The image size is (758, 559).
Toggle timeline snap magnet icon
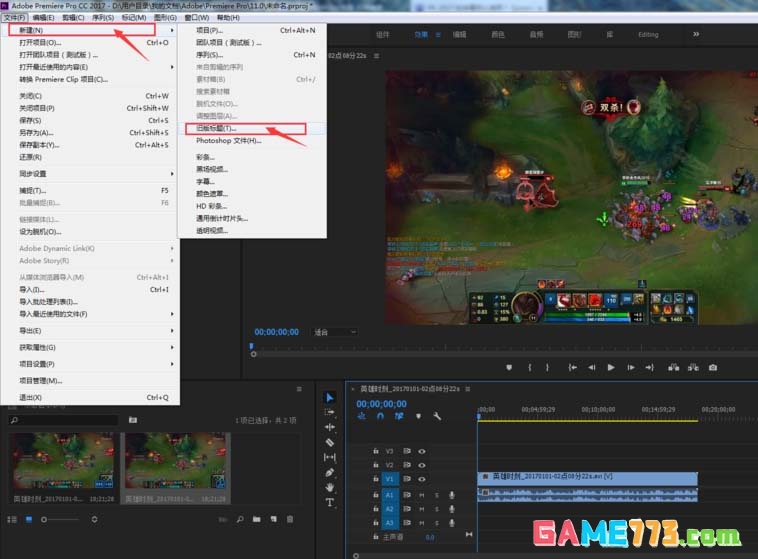[x=380, y=416]
